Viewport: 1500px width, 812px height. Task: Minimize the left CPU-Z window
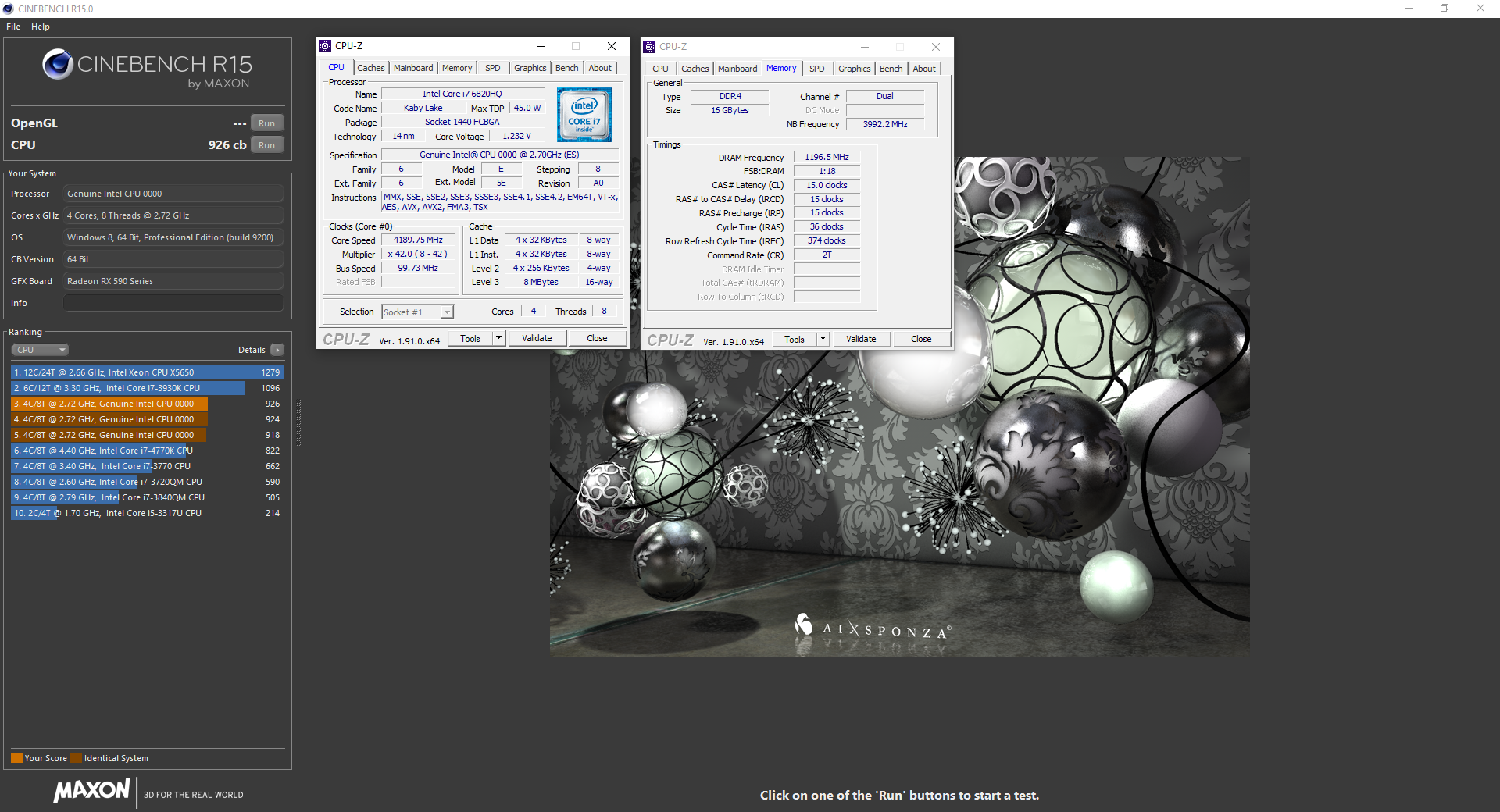(x=541, y=46)
